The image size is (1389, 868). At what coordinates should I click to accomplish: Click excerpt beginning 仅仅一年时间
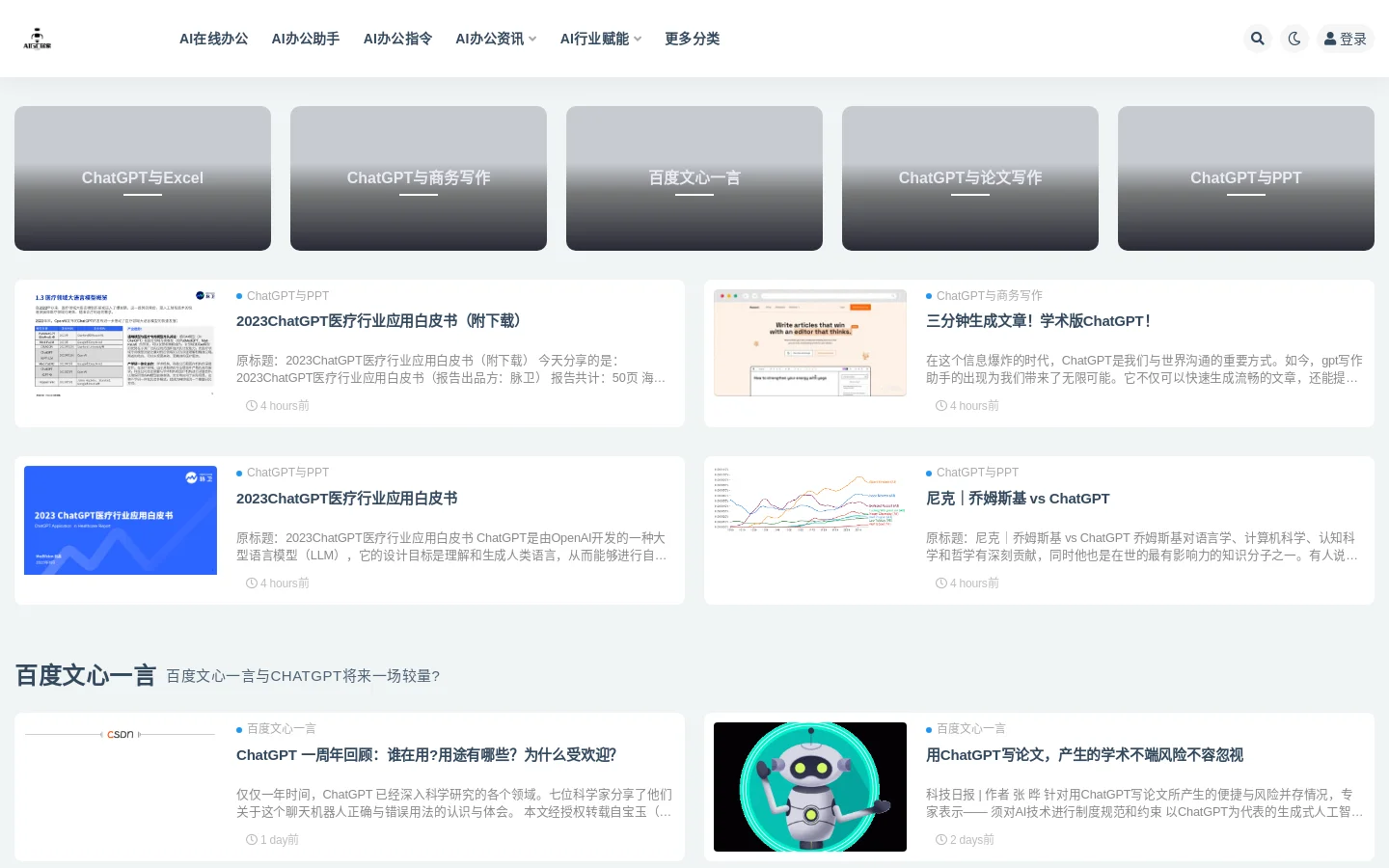click(x=454, y=803)
